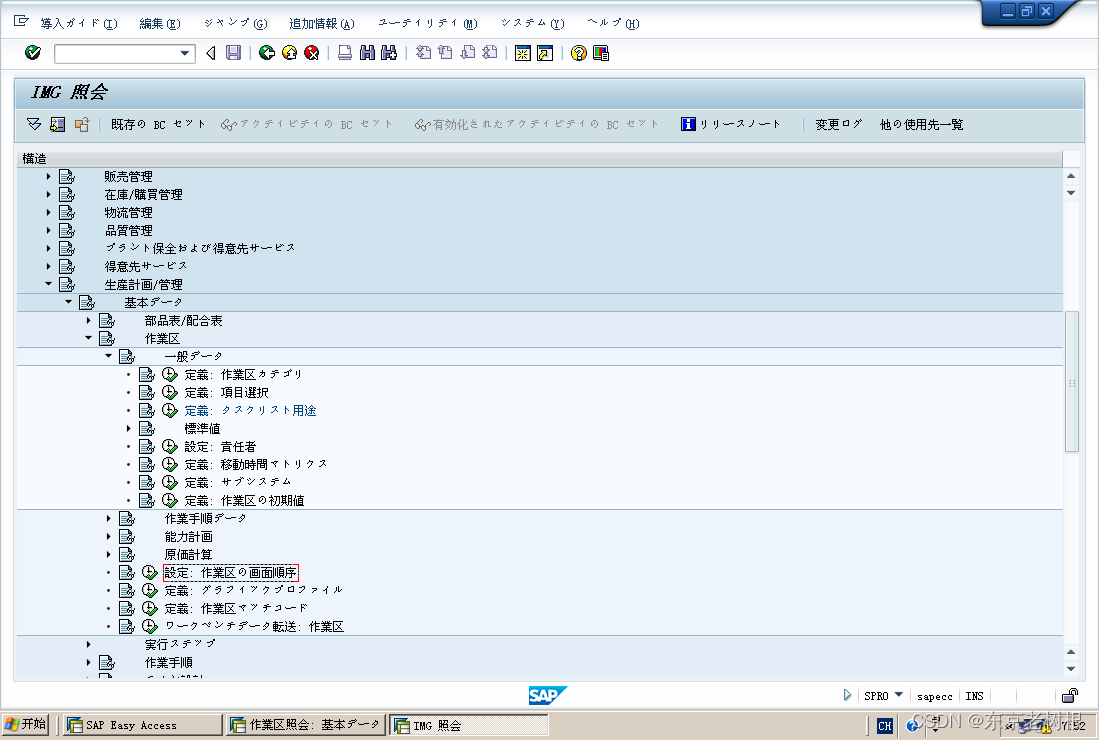Click the documentation icon beside 定義: 作業区カテゴリ
The height and width of the screenshot is (740, 1099).
148,373
